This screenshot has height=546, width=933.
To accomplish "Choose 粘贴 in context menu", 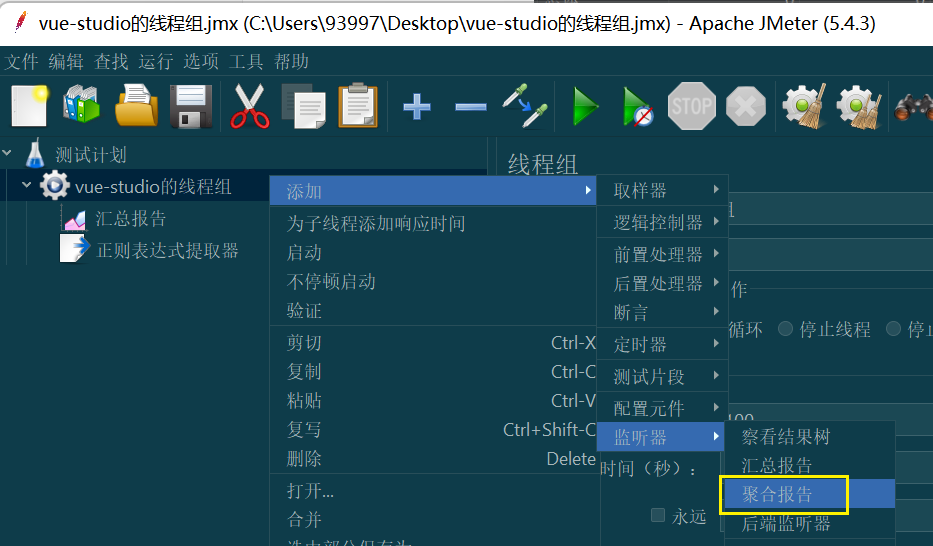I will pos(433,400).
